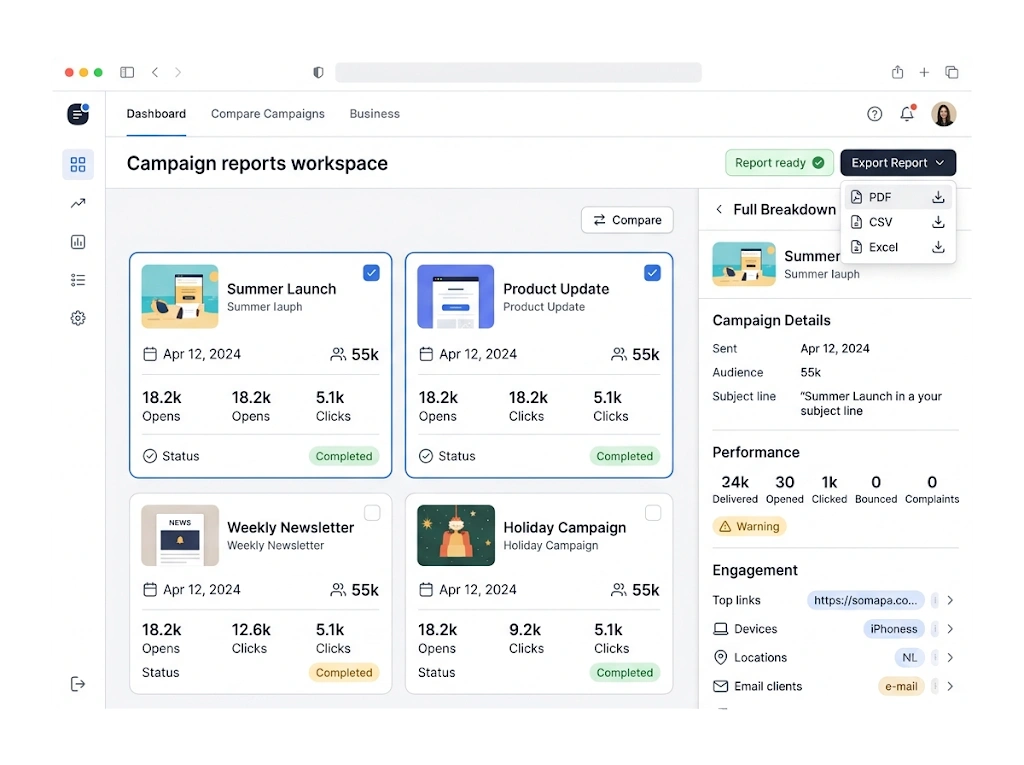Click the PDF download arrow icon
This screenshot has width=1024, height=765.
click(x=938, y=197)
